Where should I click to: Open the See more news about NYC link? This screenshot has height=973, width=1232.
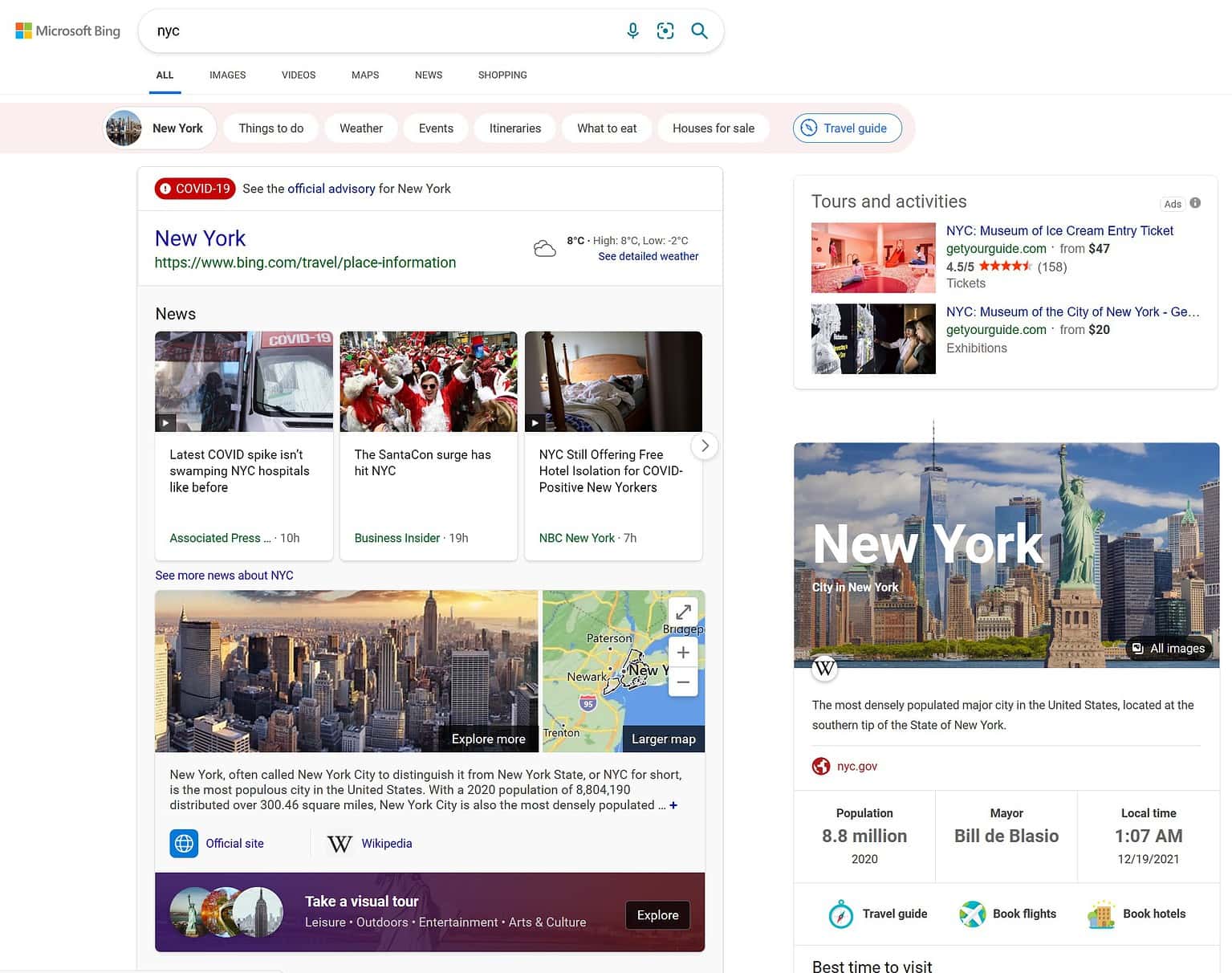pos(224,575)
